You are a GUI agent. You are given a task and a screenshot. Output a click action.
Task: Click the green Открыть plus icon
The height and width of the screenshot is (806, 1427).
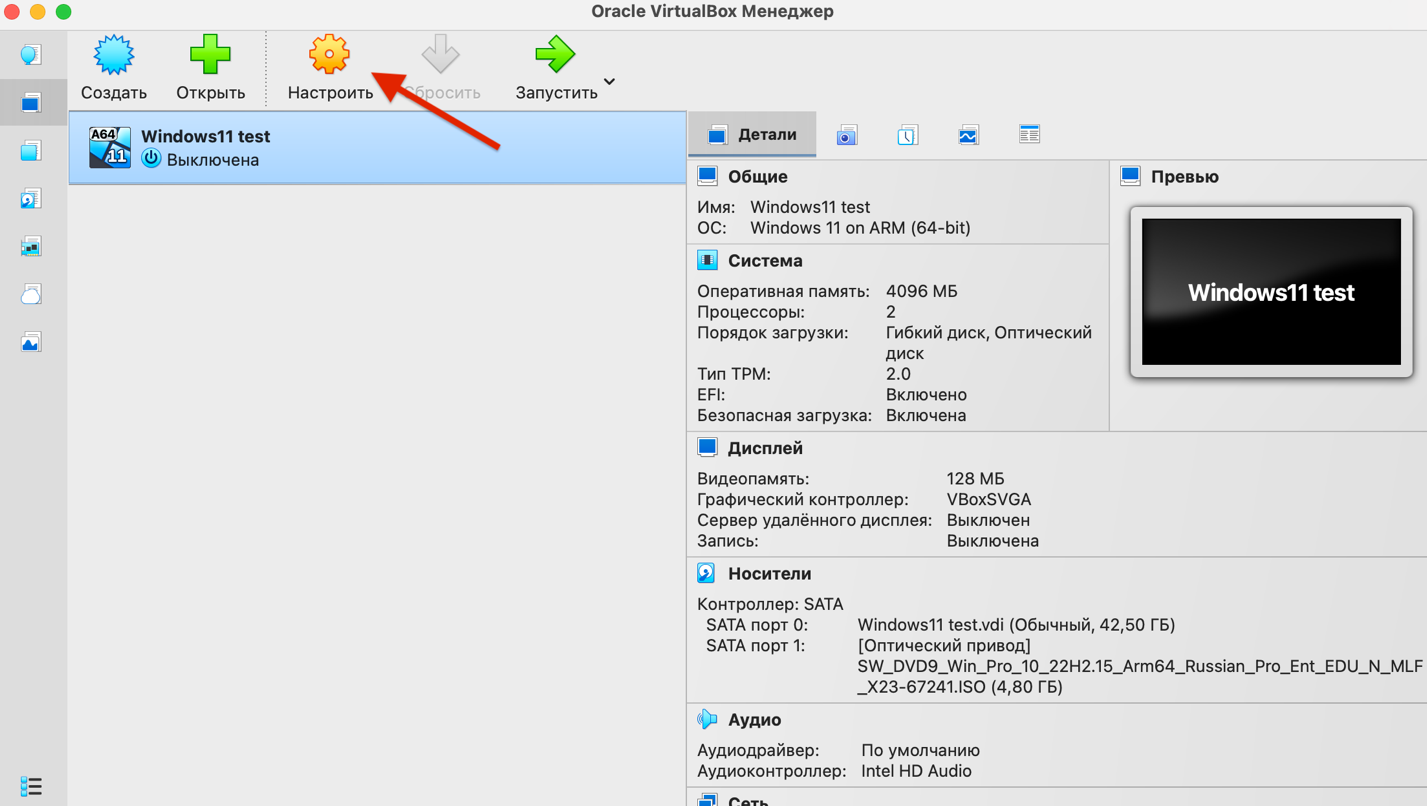tap(210, 56)
